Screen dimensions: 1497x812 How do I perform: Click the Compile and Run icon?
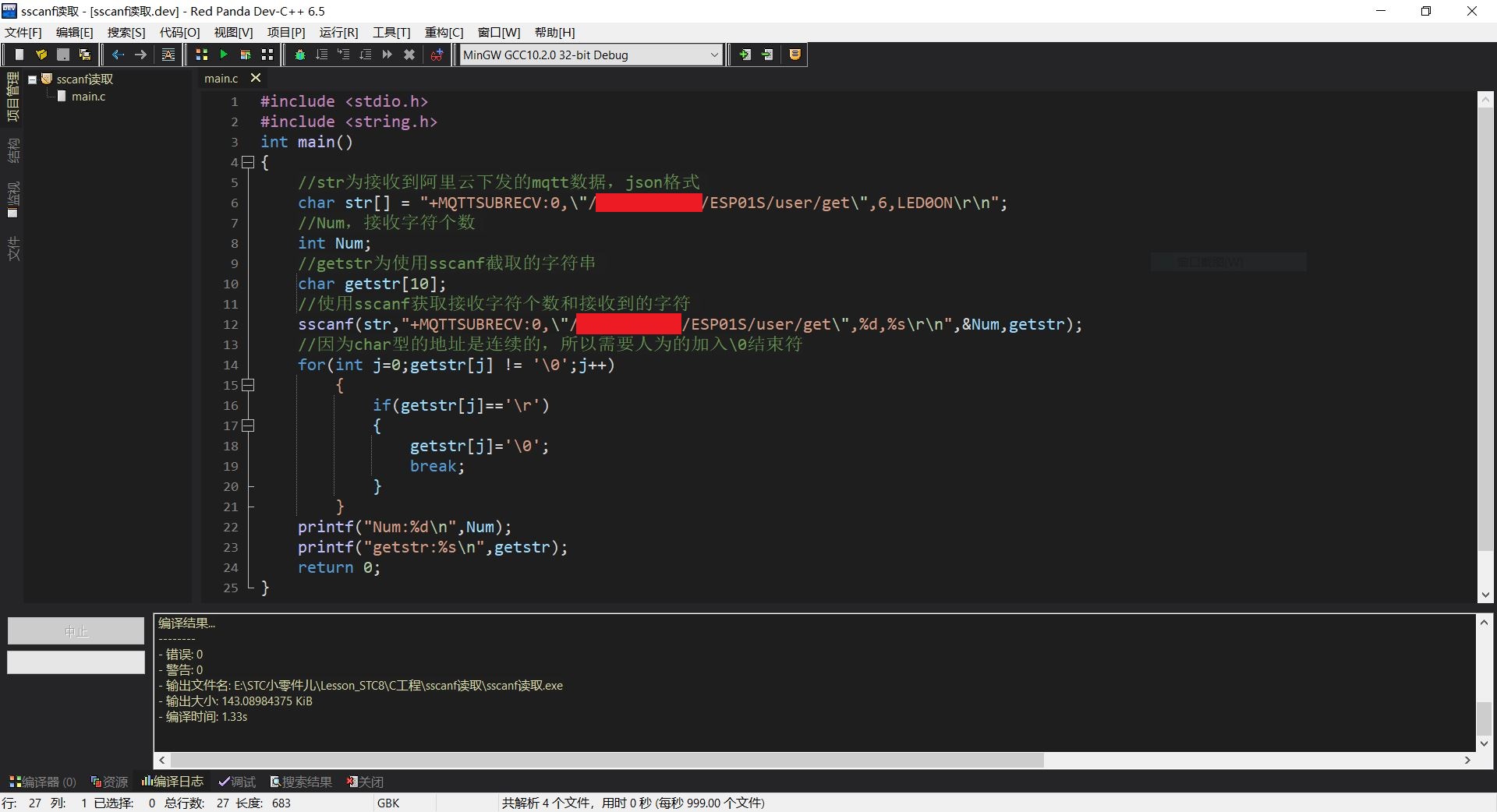[x=246, y=55]
